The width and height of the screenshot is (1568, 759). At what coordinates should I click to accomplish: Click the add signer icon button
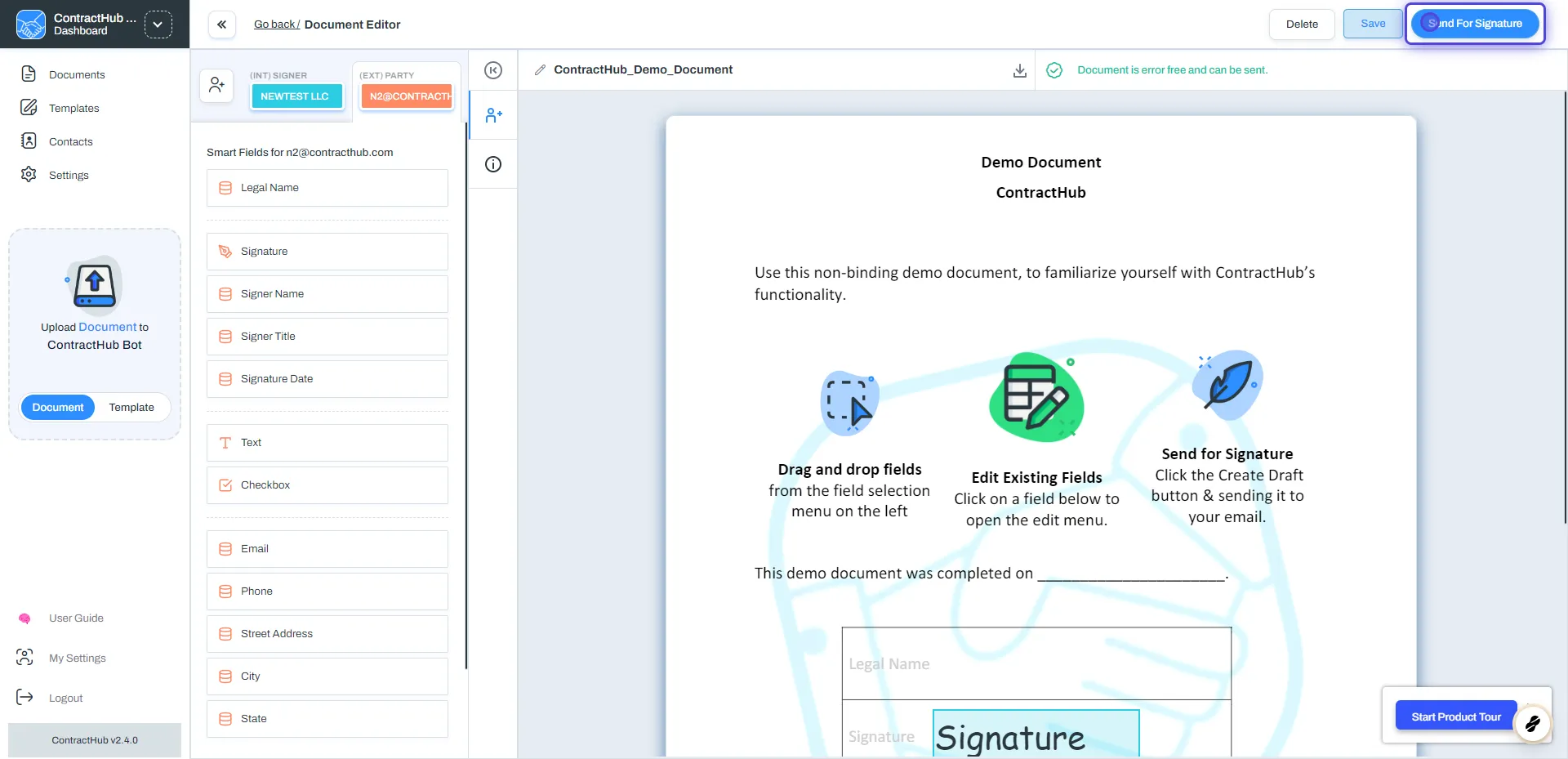point(216,85)
